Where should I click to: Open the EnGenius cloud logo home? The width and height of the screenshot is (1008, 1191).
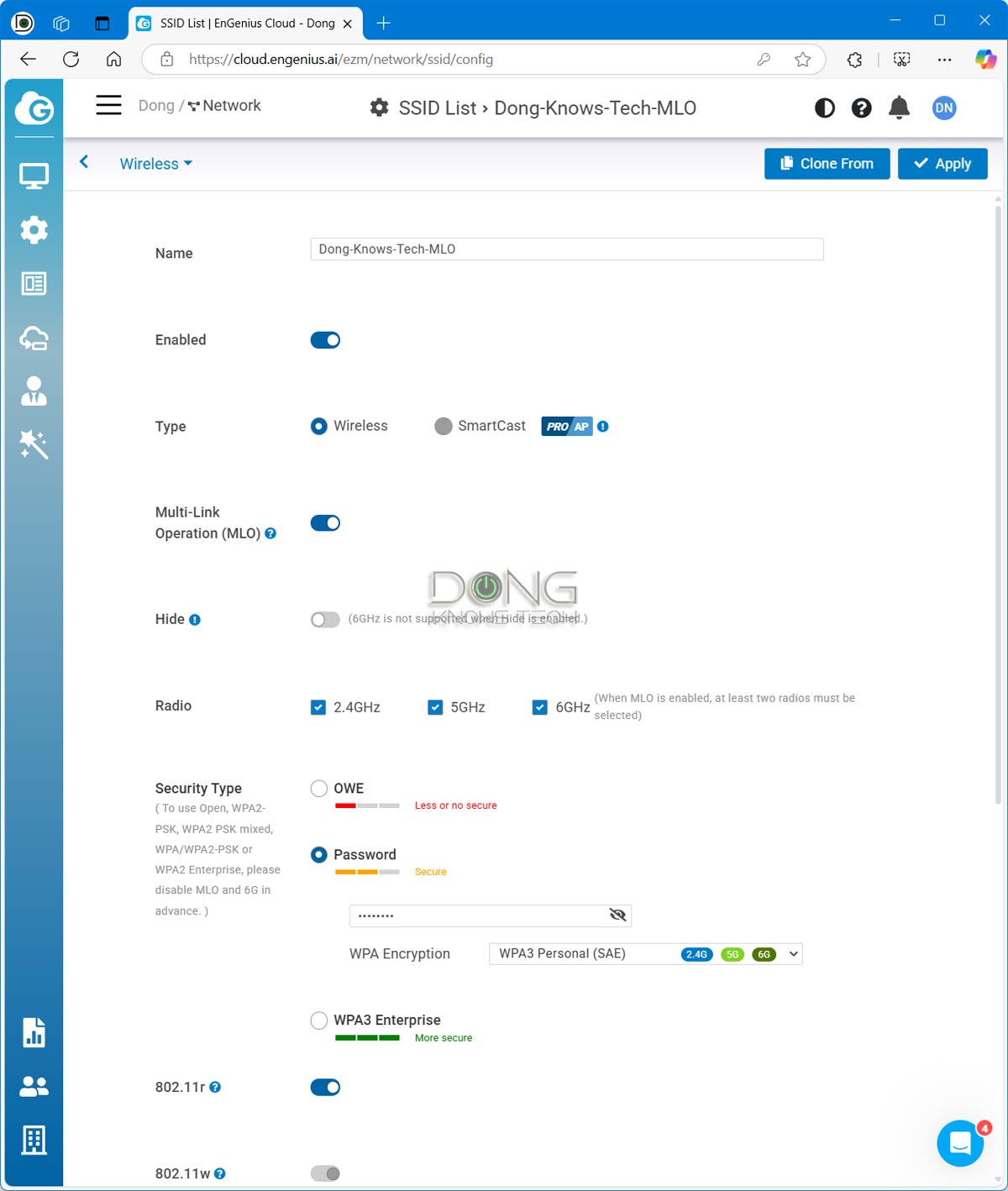pyautogui.click(x=34, y=108)
